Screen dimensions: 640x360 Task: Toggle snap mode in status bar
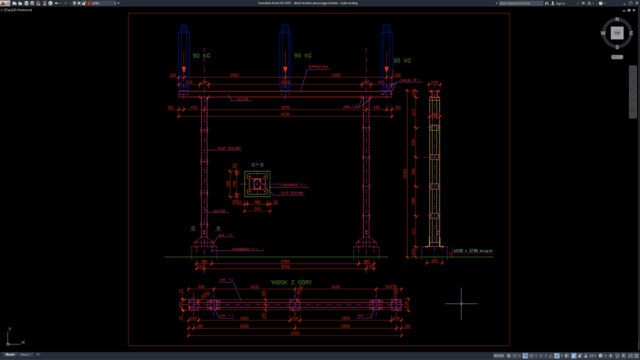point(515,356)
